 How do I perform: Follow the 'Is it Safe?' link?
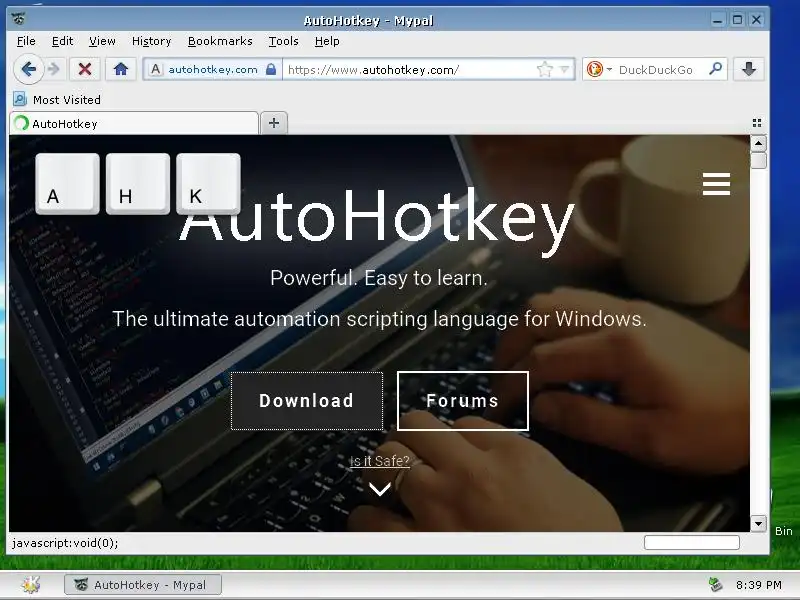(380, 461)
